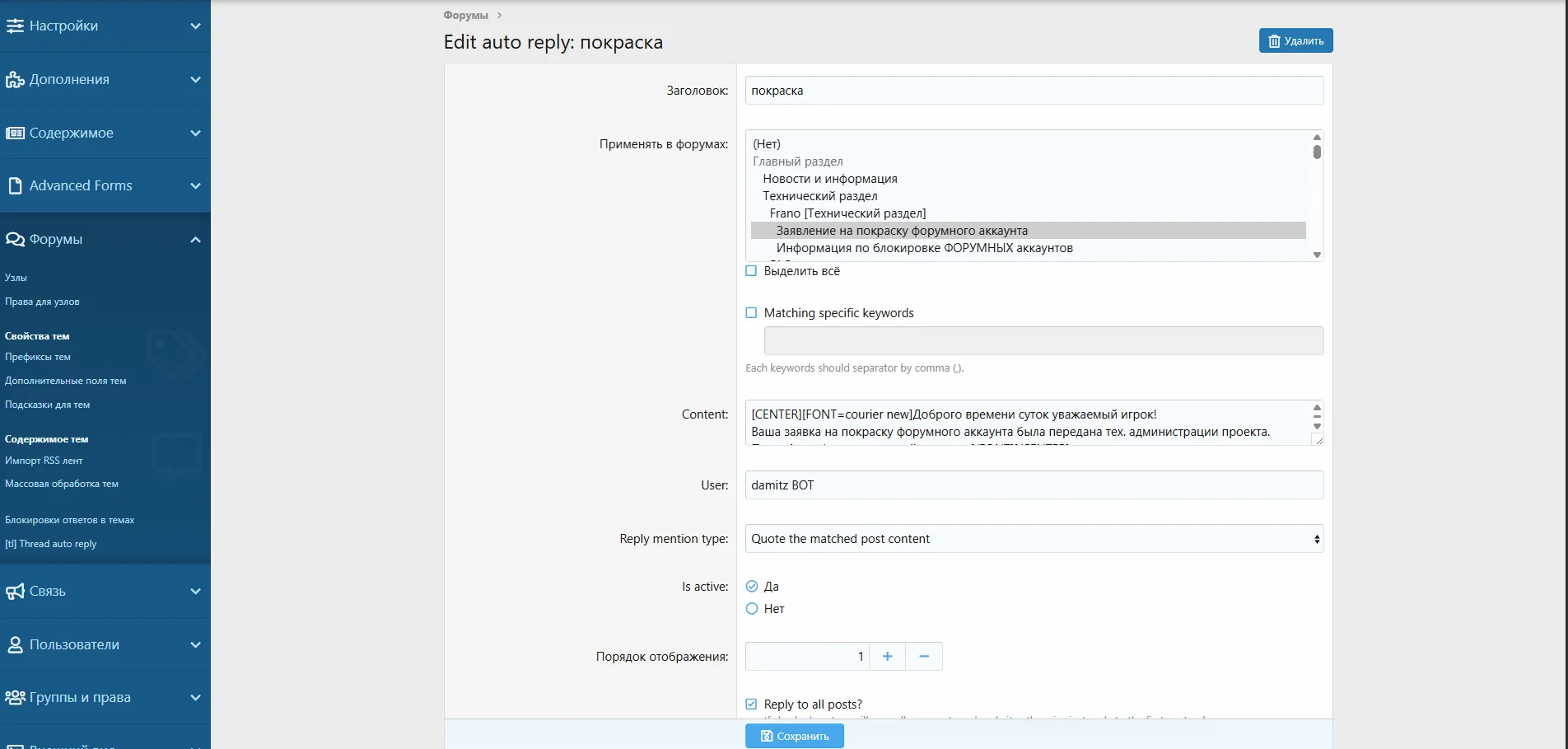This screenshot has height=749, width=1568.
Task: Click the Настройки sliders icon in sidebar
Action: pos(15,26)
